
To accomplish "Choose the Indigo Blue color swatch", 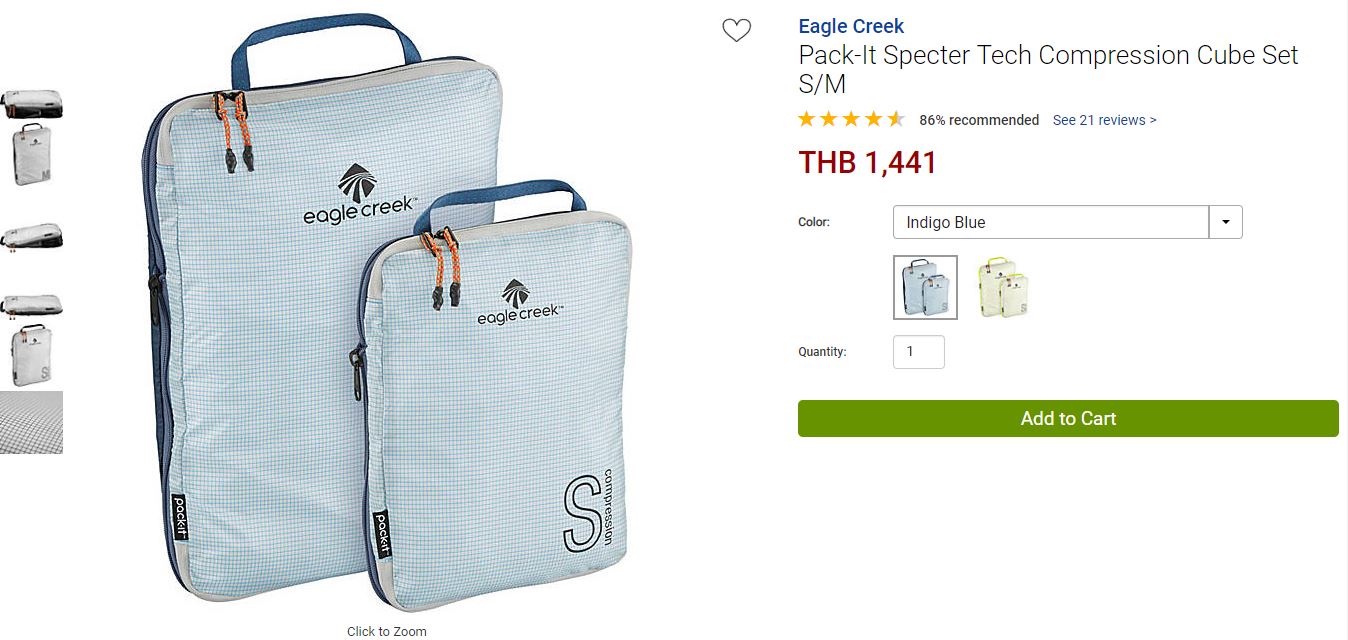I will (925, 288).
